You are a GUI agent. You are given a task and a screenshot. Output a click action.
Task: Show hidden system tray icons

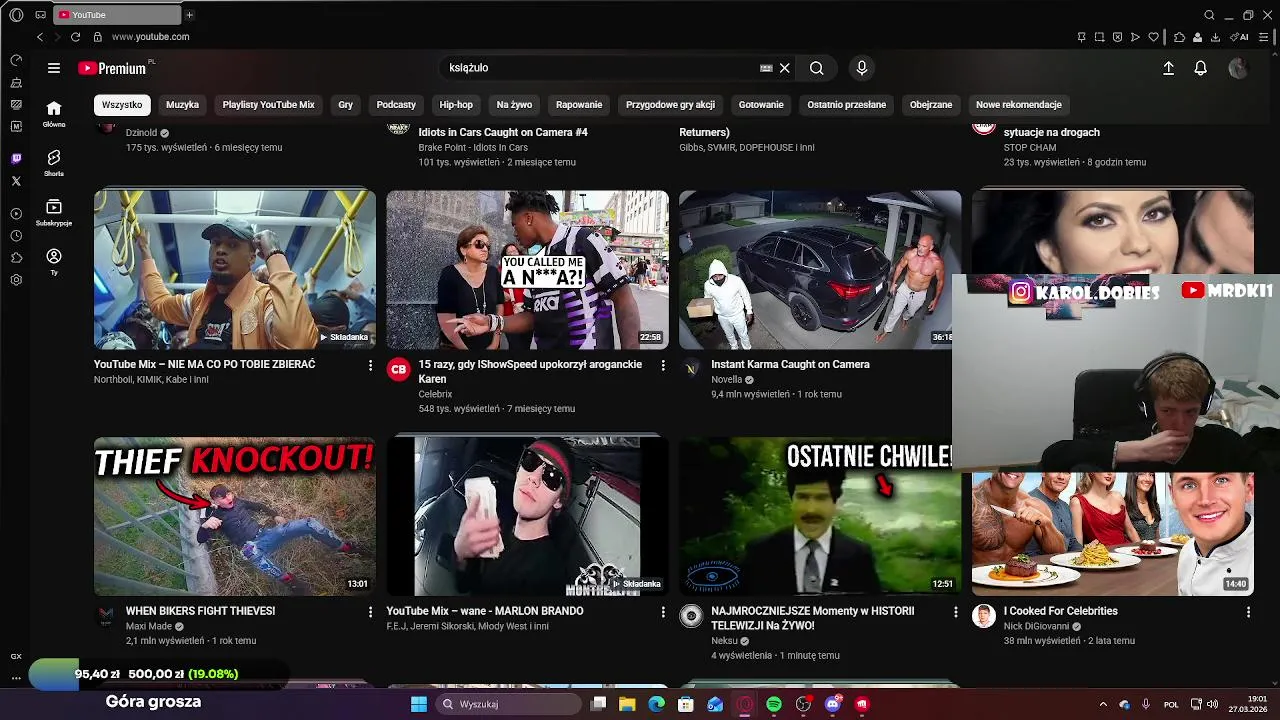pos(1103,704)
